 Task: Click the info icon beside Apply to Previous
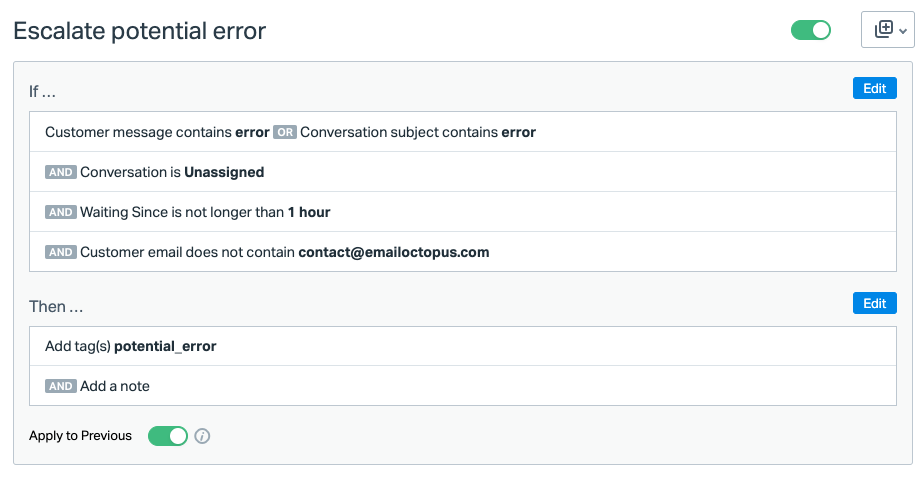(x=202, y=436)
